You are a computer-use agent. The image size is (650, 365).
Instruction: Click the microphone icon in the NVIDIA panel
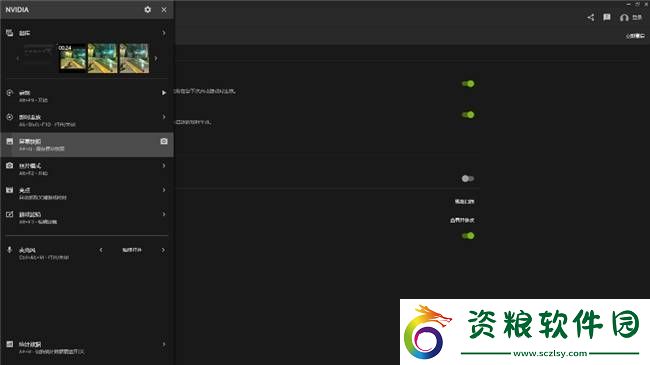point(10,250)
